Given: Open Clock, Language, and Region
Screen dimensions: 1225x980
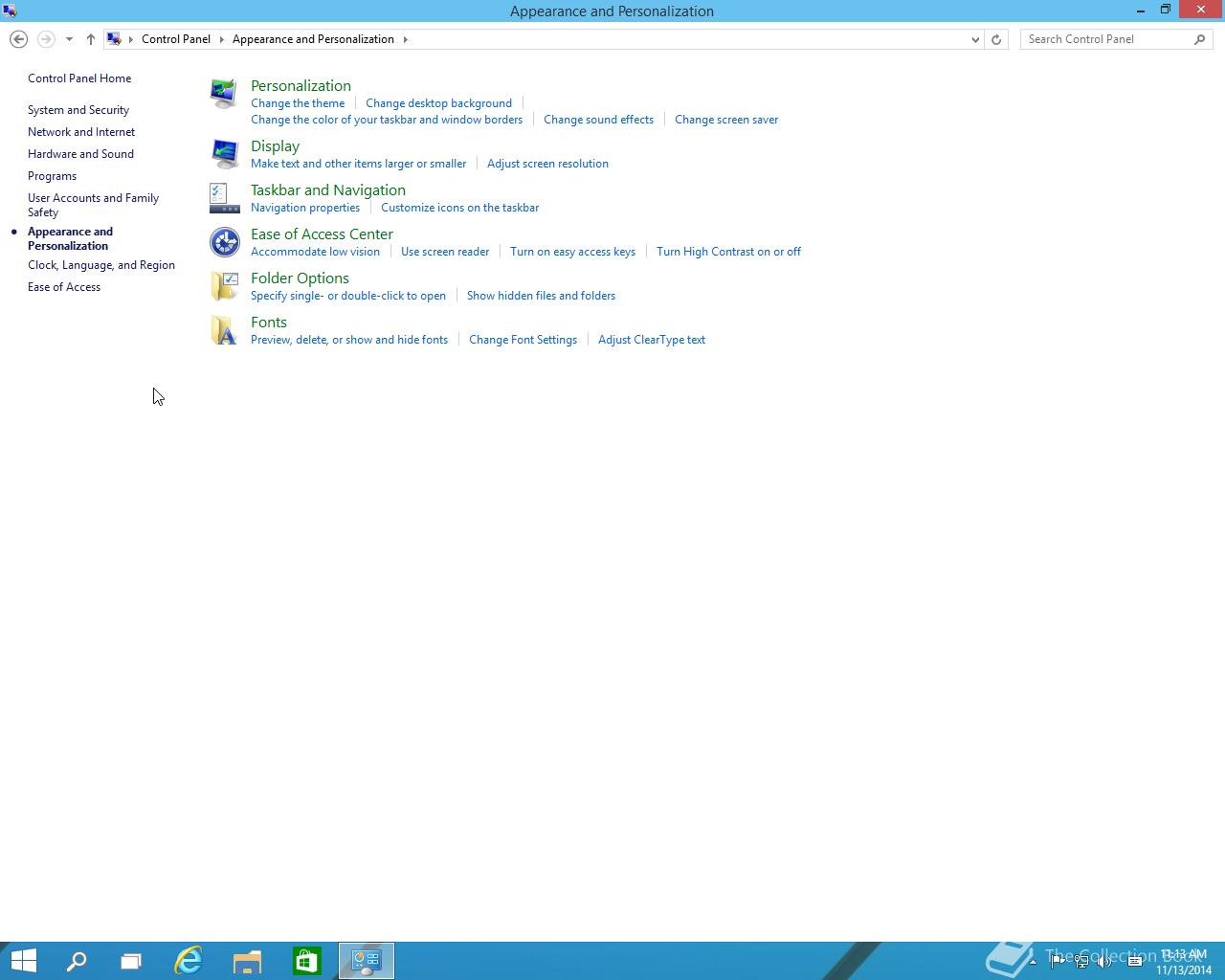Looking at the screenshot, I should 101,265.
